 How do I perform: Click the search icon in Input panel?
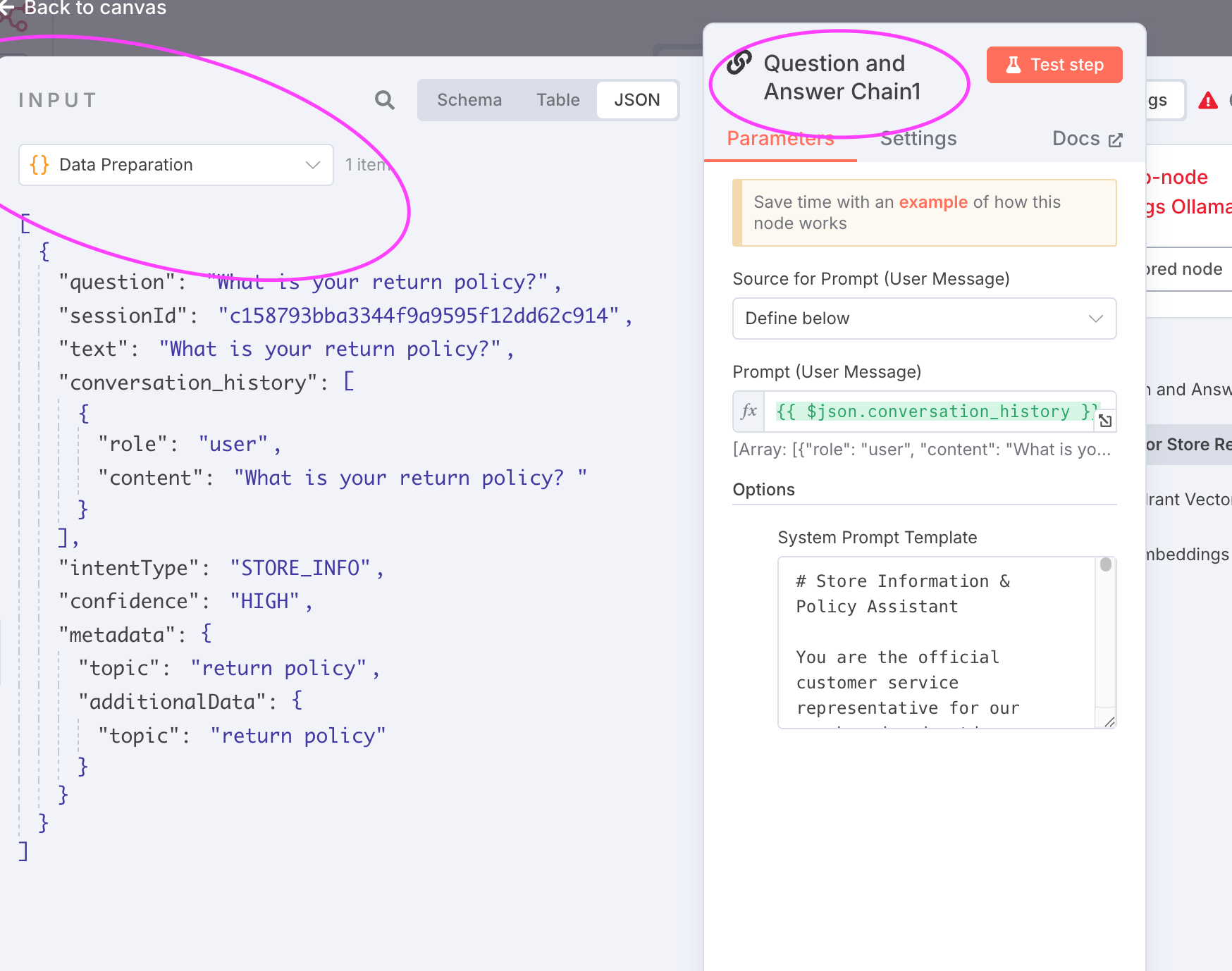[x=384, y=100]
